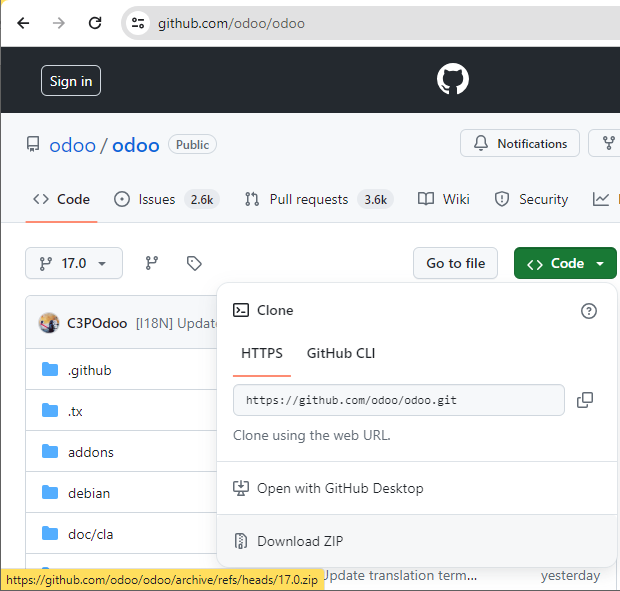Image resolution: width=620 pixels, height=591 pixels.
Task: Click the 'yesterday' commit timestamp
Action: 571,576
